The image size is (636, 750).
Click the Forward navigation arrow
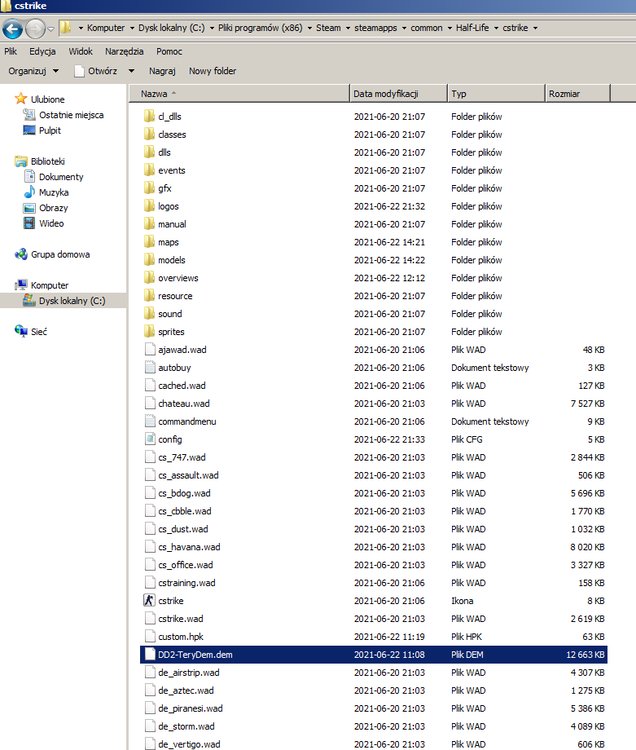click(x=35, y=29)
